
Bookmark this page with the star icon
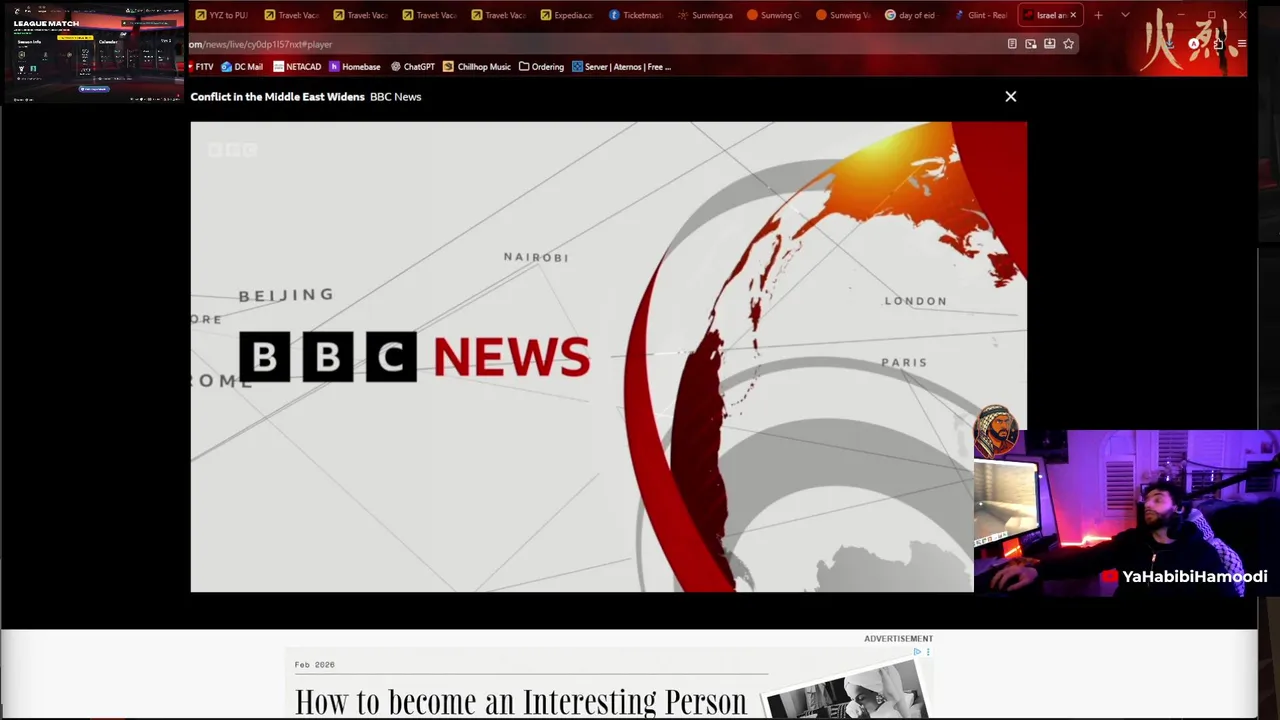pyautogui.click(x=1068, y=44)
